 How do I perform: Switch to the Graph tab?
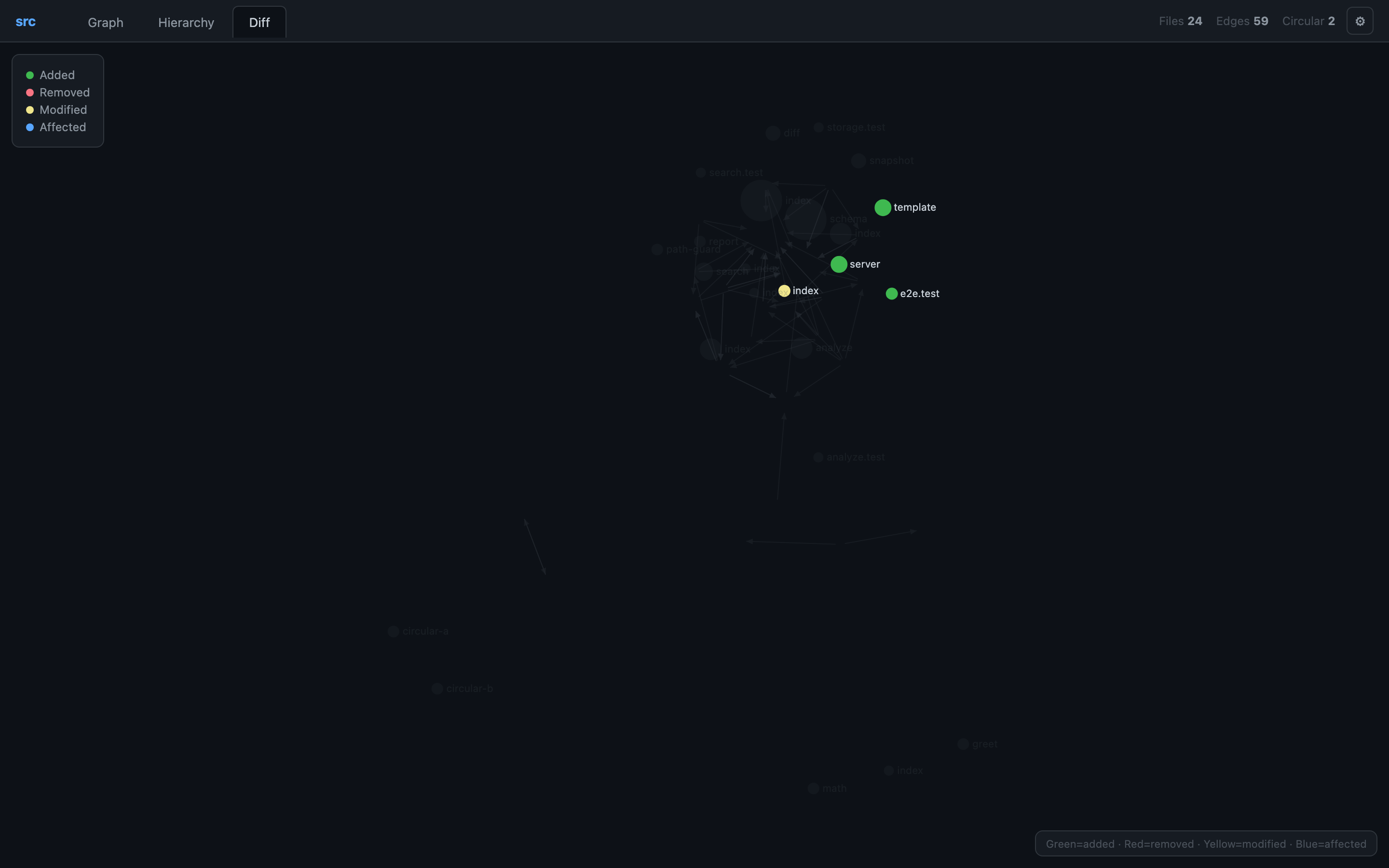106,22
